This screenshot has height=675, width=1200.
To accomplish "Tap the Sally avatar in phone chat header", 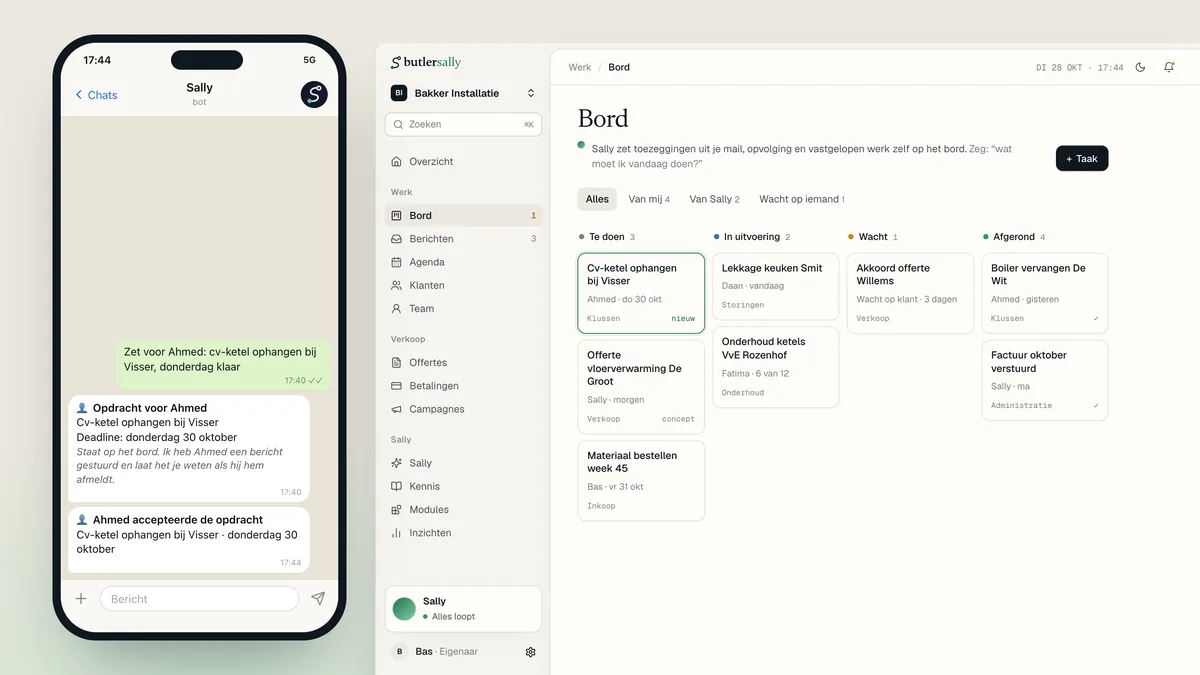I will pos(314,94).
